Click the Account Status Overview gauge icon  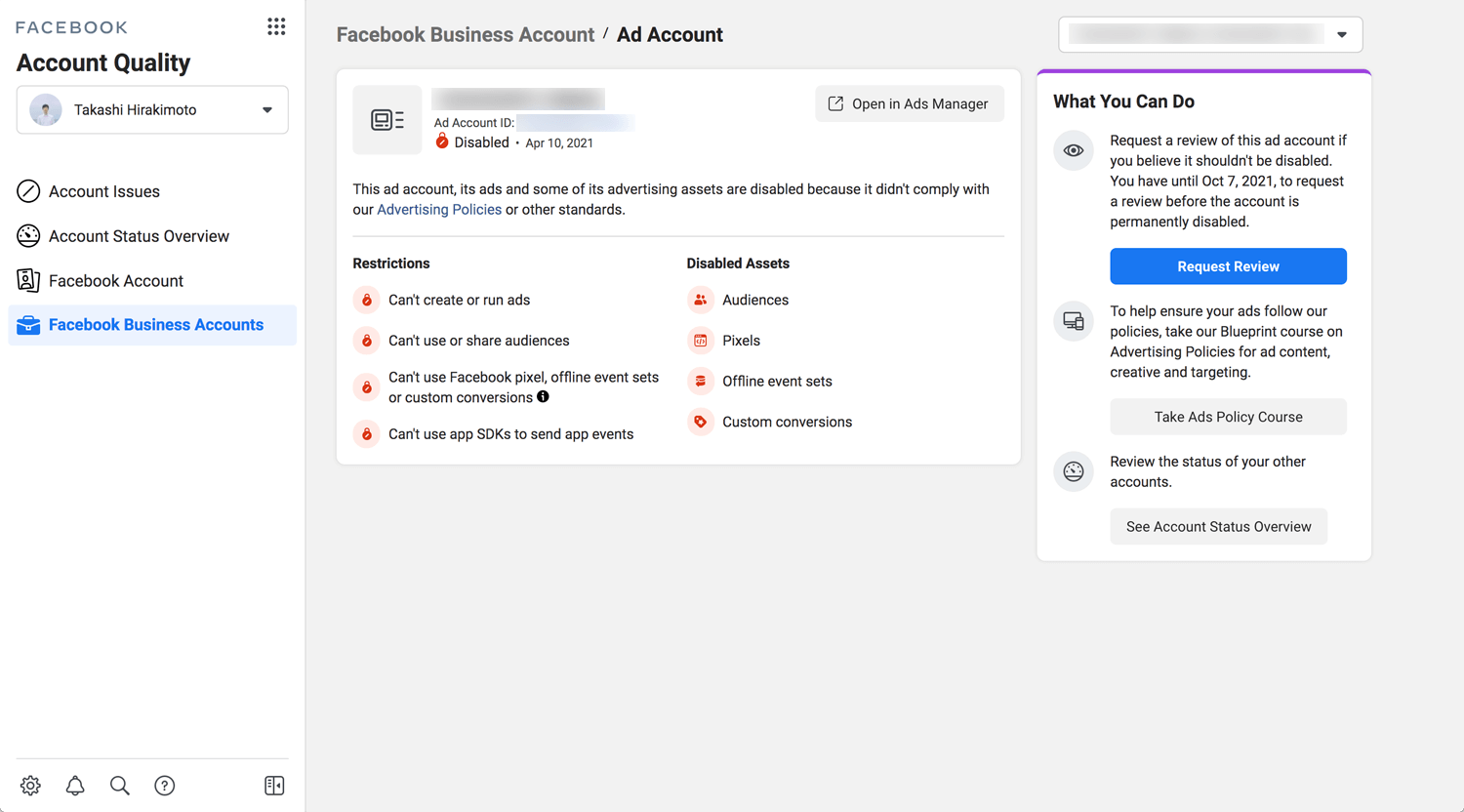point(28,236)
